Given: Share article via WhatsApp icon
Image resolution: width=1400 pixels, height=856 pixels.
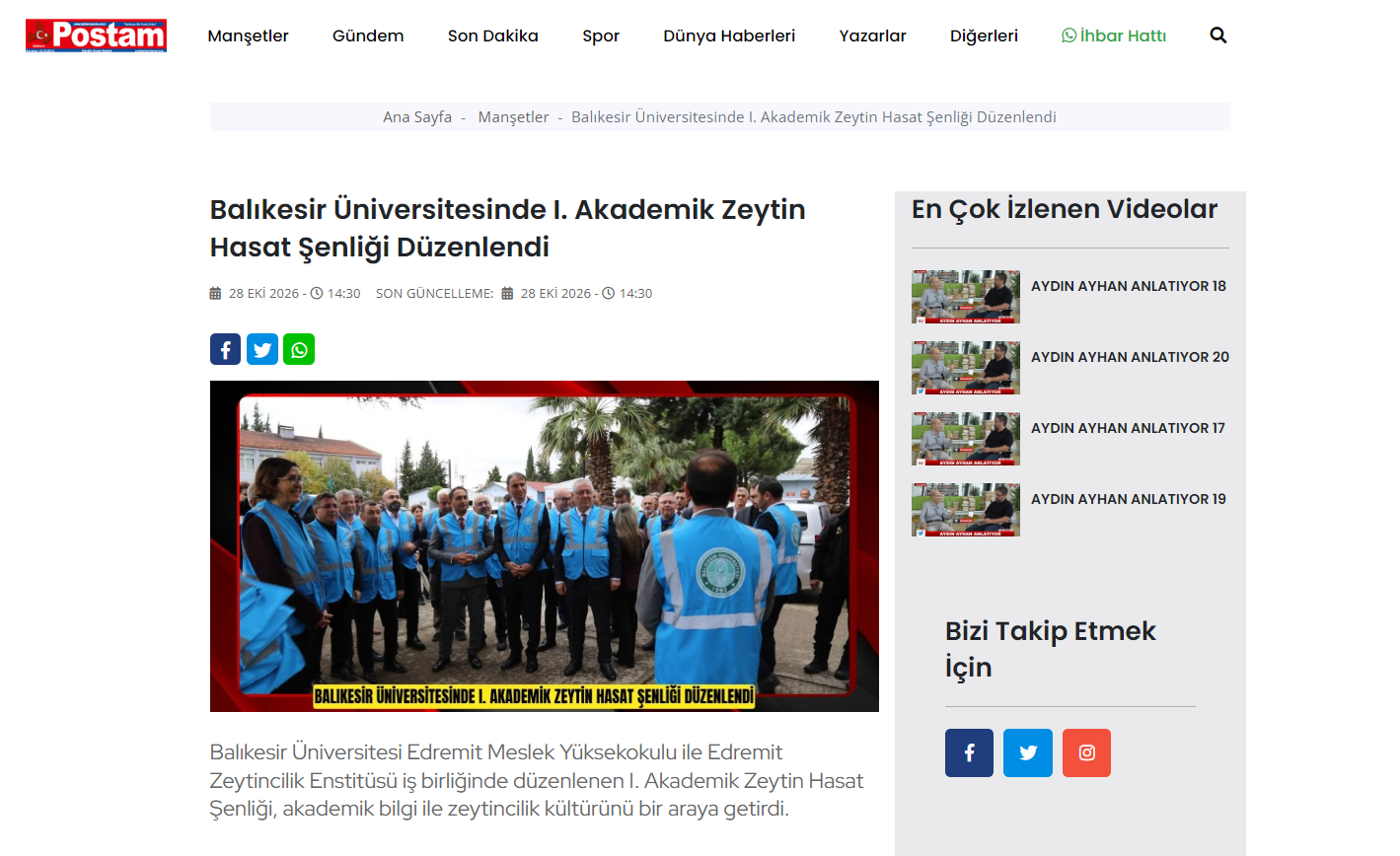Looking at the screenshot, I should click(x=299, y=349).
